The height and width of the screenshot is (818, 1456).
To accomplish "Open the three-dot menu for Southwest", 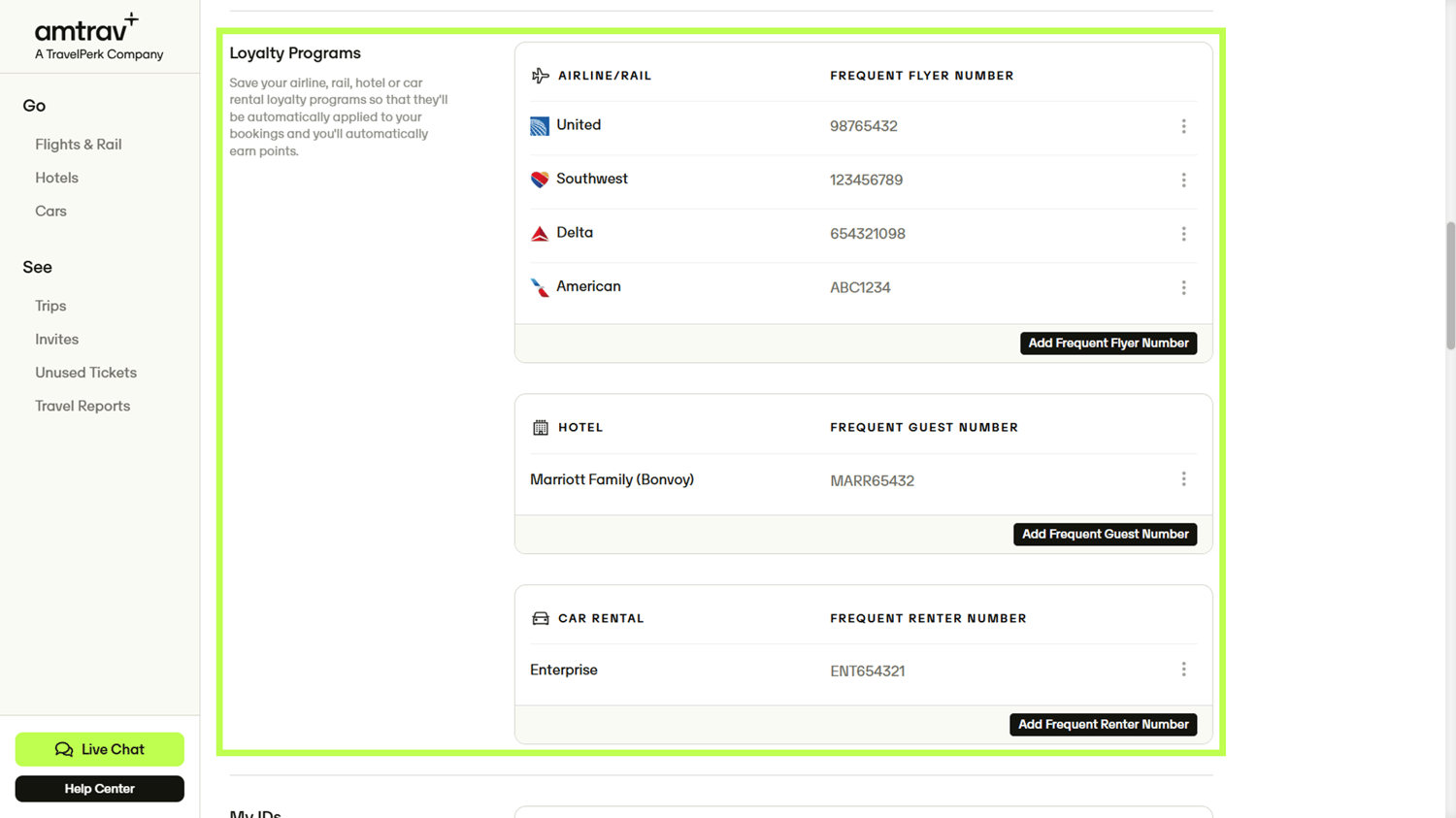I will (1183, 180).
